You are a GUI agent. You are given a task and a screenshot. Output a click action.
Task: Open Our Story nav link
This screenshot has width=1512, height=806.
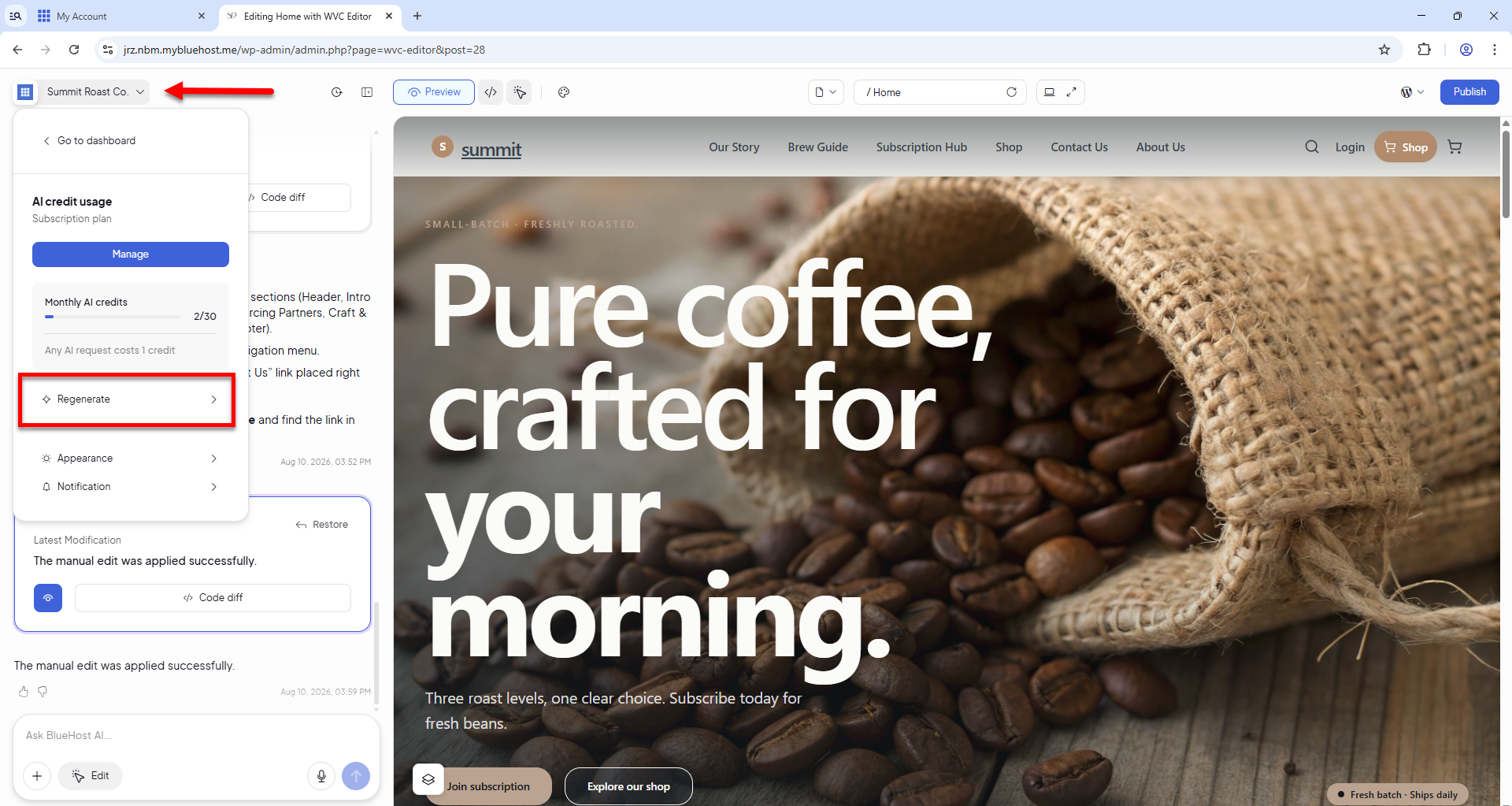[734, 147]
